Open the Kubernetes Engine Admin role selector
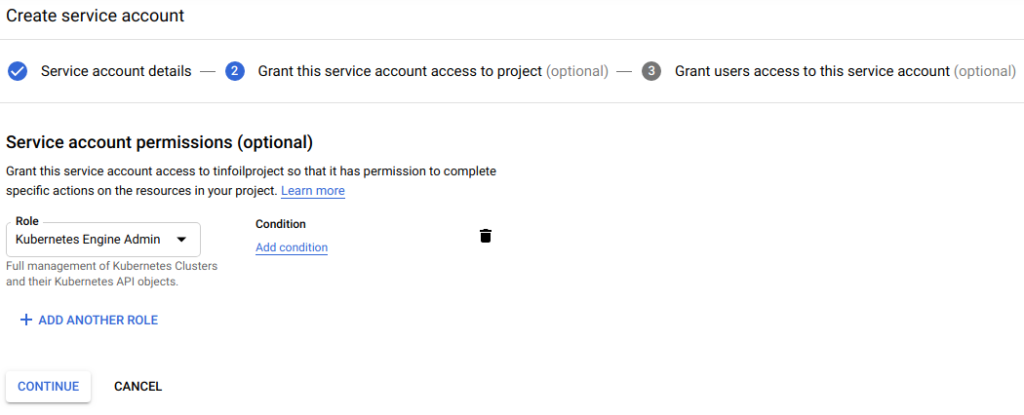This screenshot has width=1024, height=415. (88, 240)
